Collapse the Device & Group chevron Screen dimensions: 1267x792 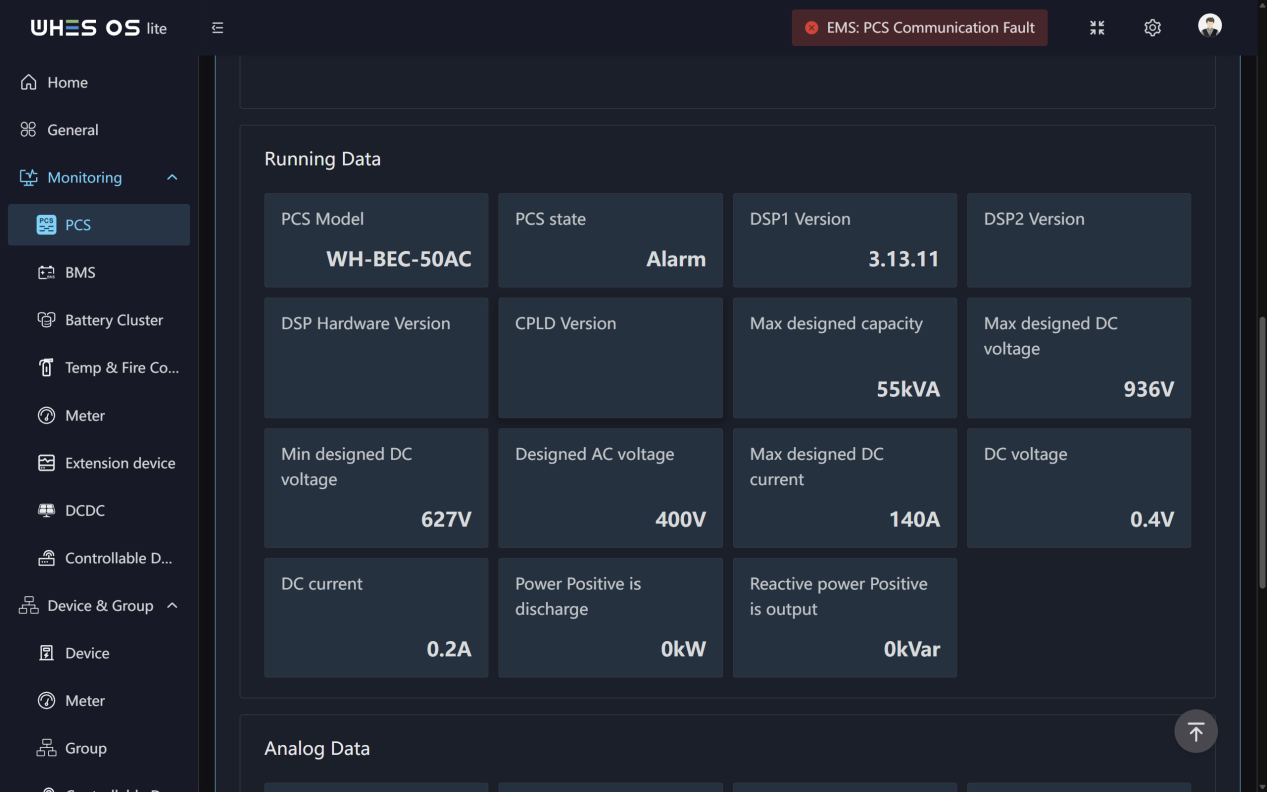(x=172, y=605)
